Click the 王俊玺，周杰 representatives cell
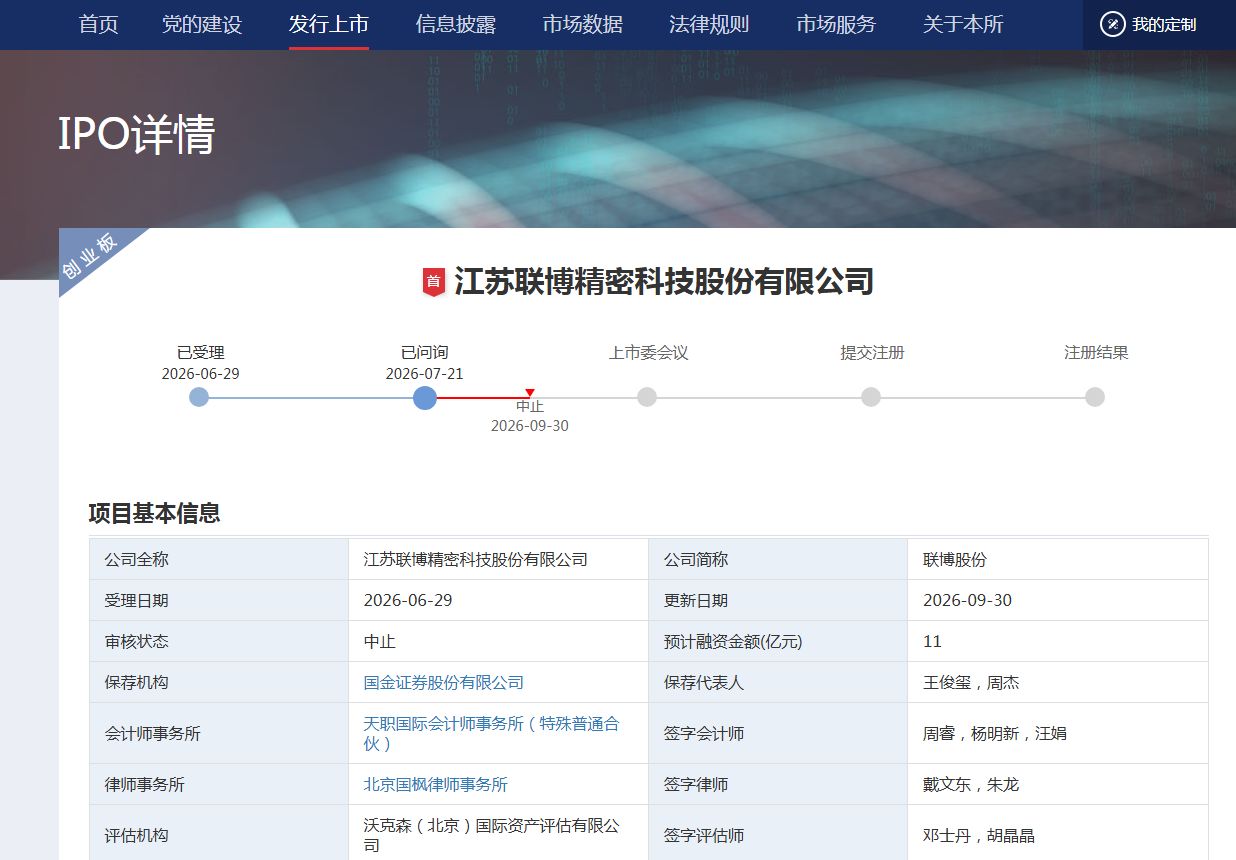Image resolution: width=1236 pixels, height=860 pixels. click(x=1058, y=683)
